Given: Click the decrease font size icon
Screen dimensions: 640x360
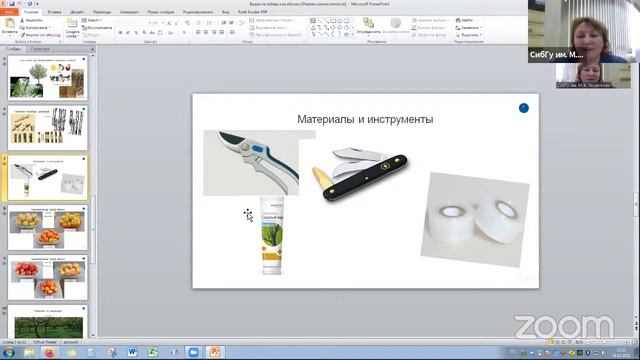Looking at the screenshot, I should tap(177, 23).
